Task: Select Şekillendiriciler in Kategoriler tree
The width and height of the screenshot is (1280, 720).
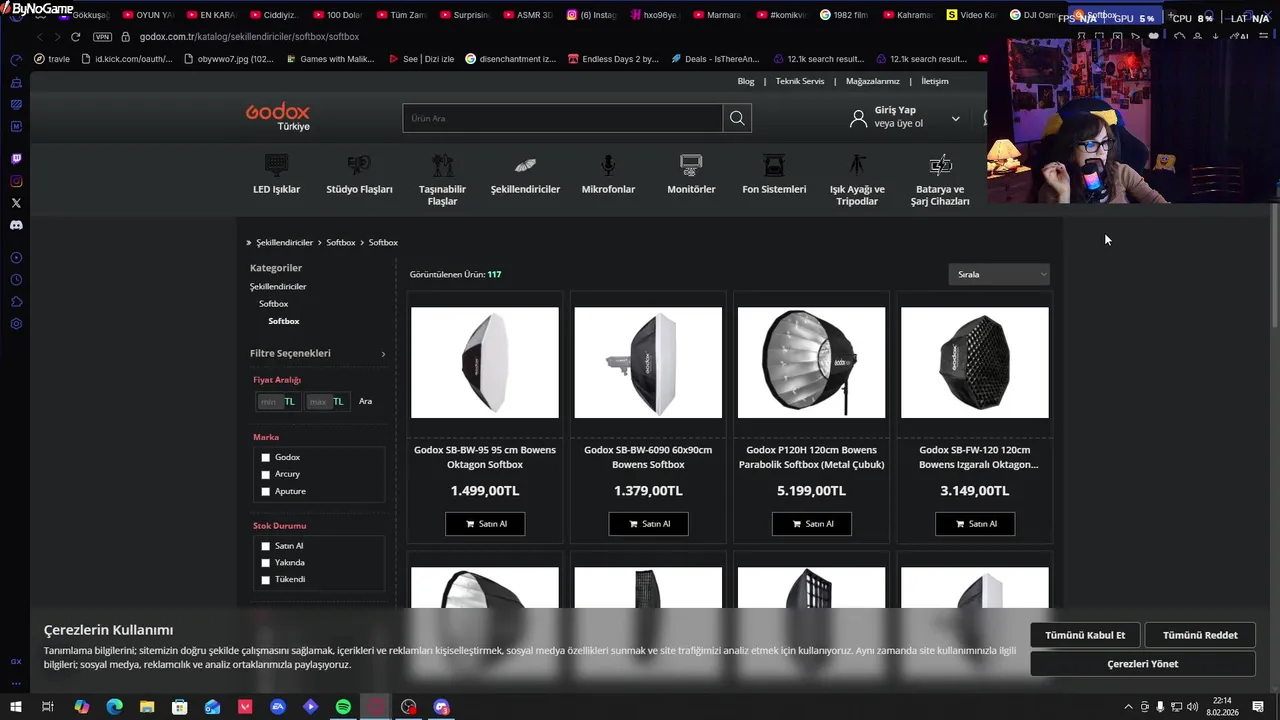Action: (x=278, y=287)
